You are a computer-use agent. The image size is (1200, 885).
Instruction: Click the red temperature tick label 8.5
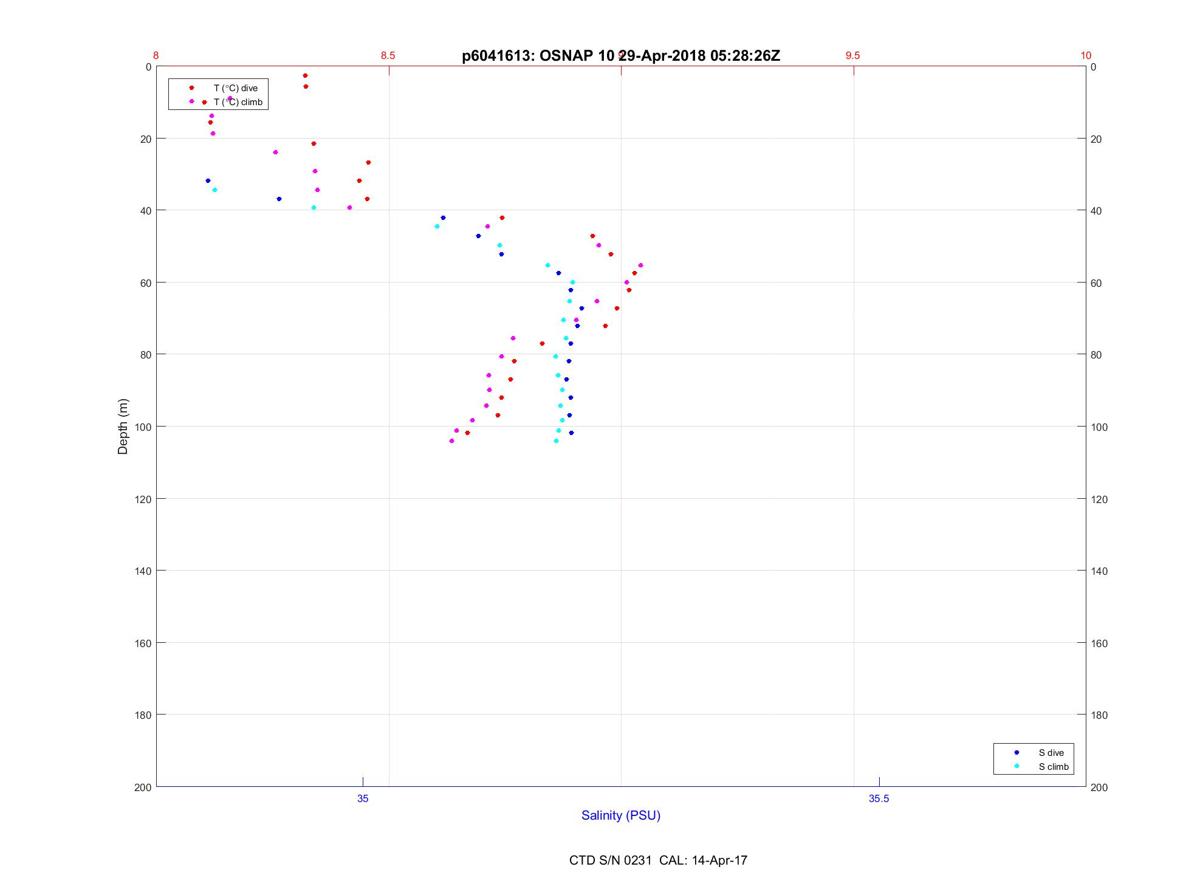[388, 56]
